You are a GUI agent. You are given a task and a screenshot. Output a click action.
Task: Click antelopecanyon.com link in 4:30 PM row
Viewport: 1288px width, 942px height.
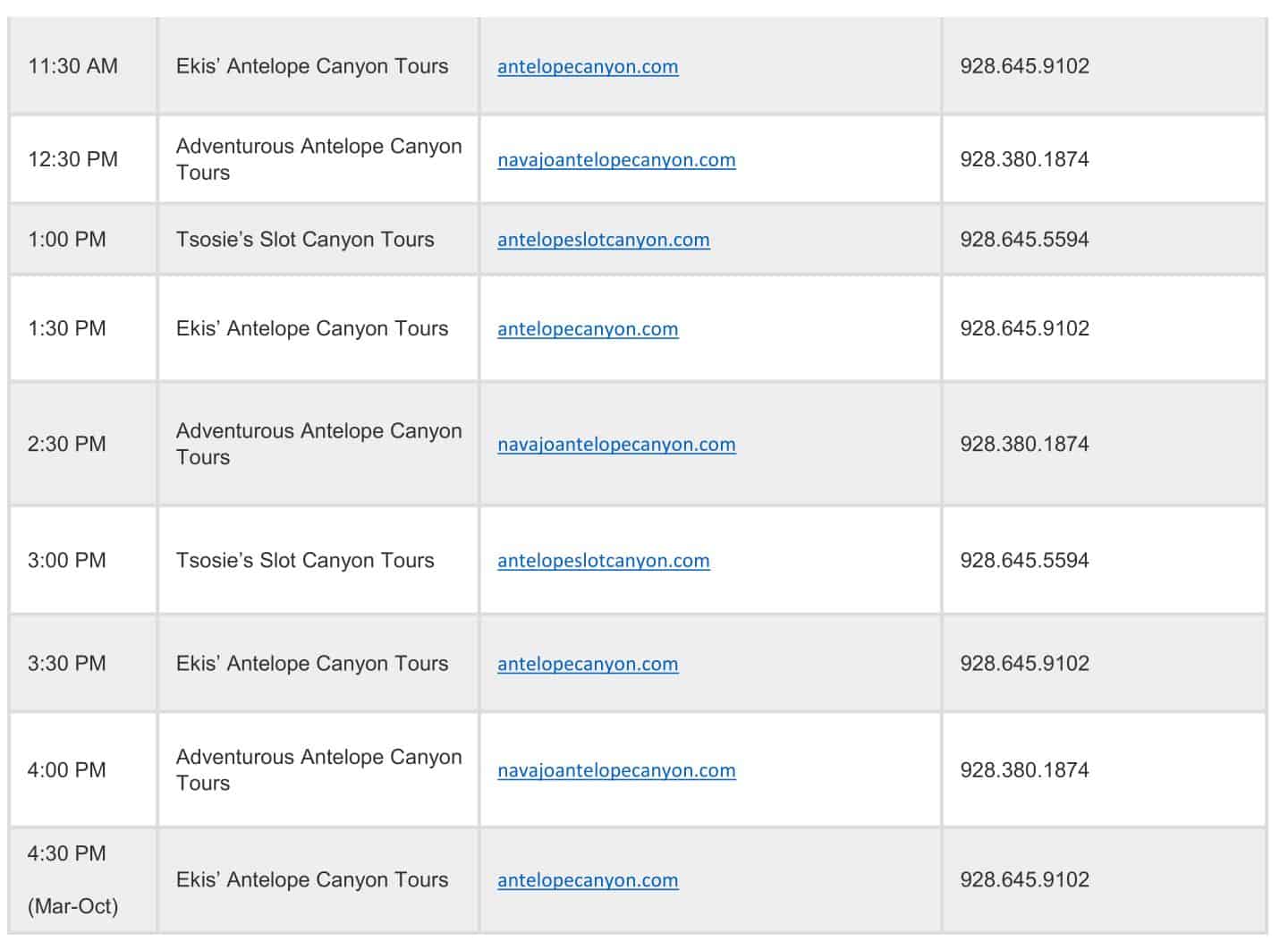coord(588,880)
